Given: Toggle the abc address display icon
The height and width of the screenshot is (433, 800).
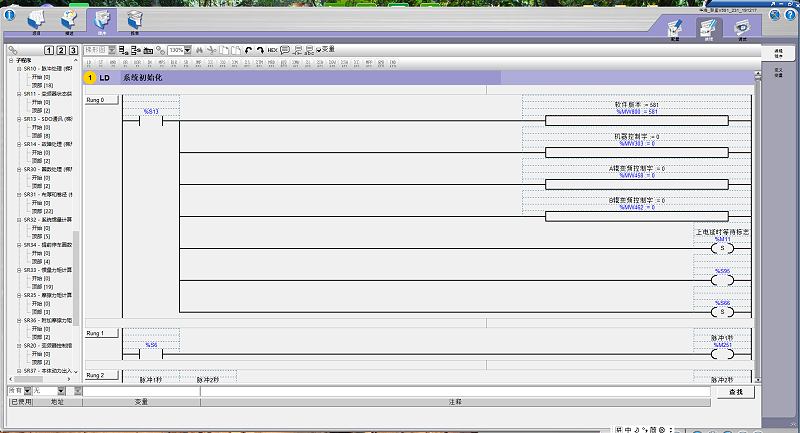Looking at the screenshot, I should click(x=309, y=50).
